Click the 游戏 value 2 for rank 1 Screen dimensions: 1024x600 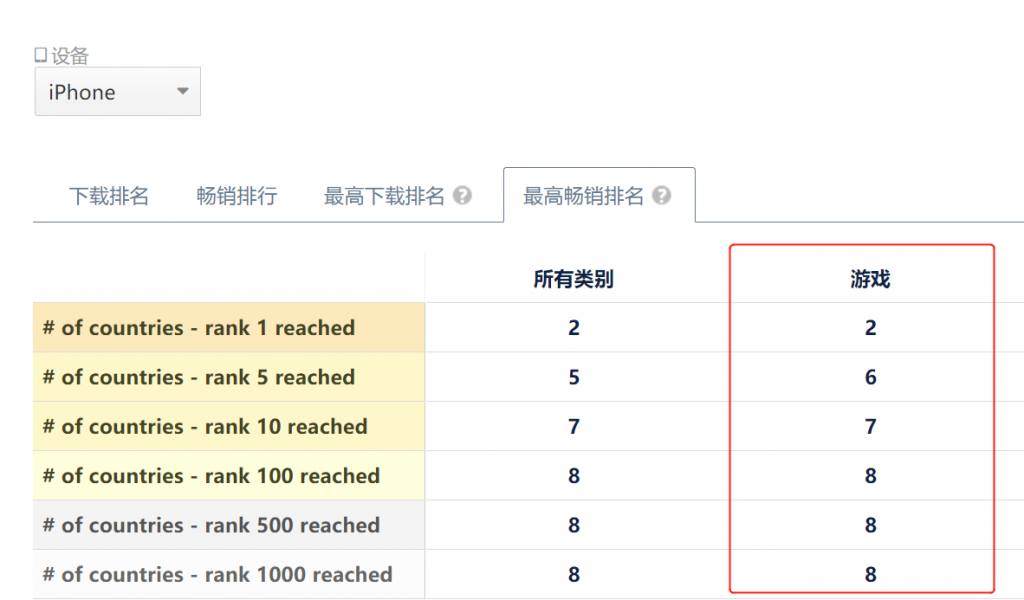pyautogui.click(x=870, y=328)
